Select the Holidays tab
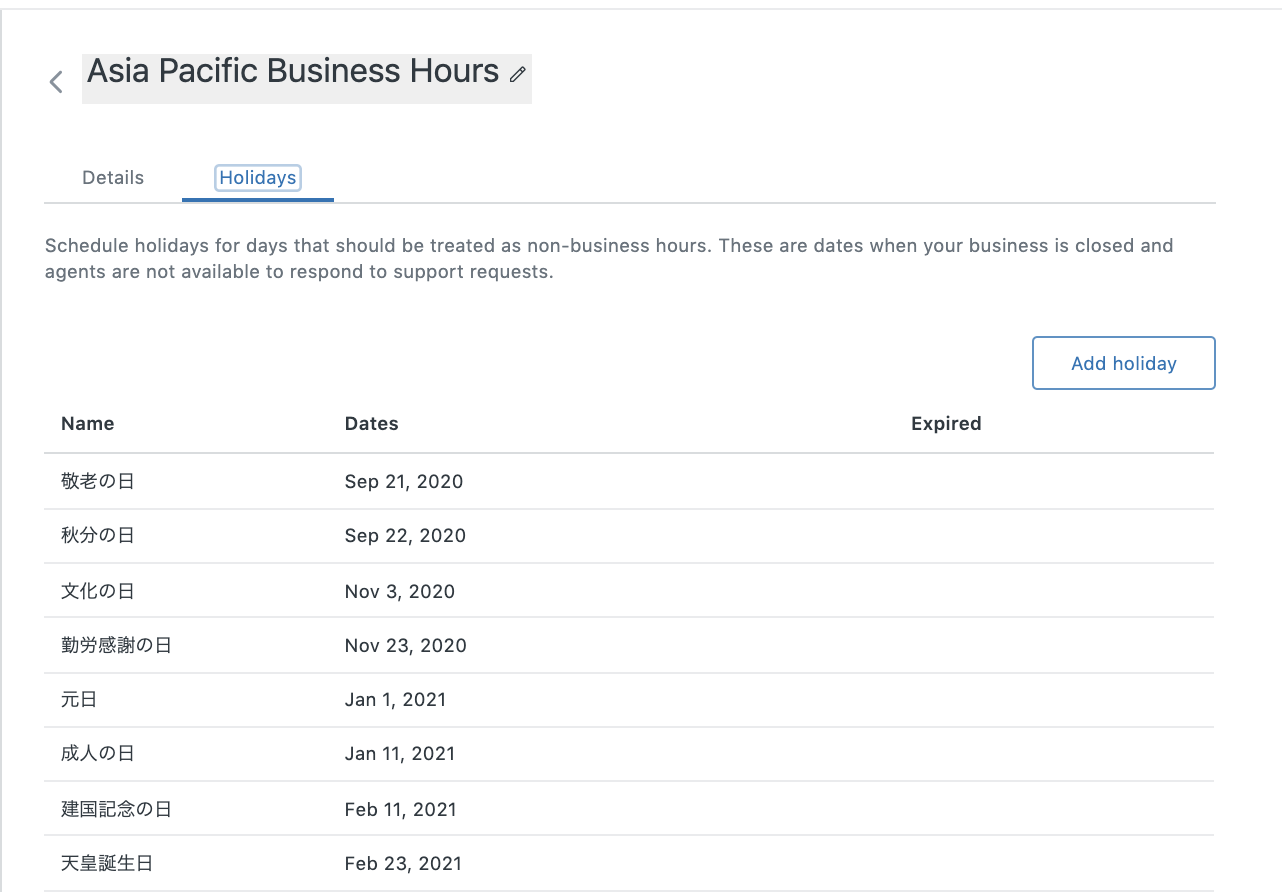Viewport: 1282px width, 892px height. [258, 178]
